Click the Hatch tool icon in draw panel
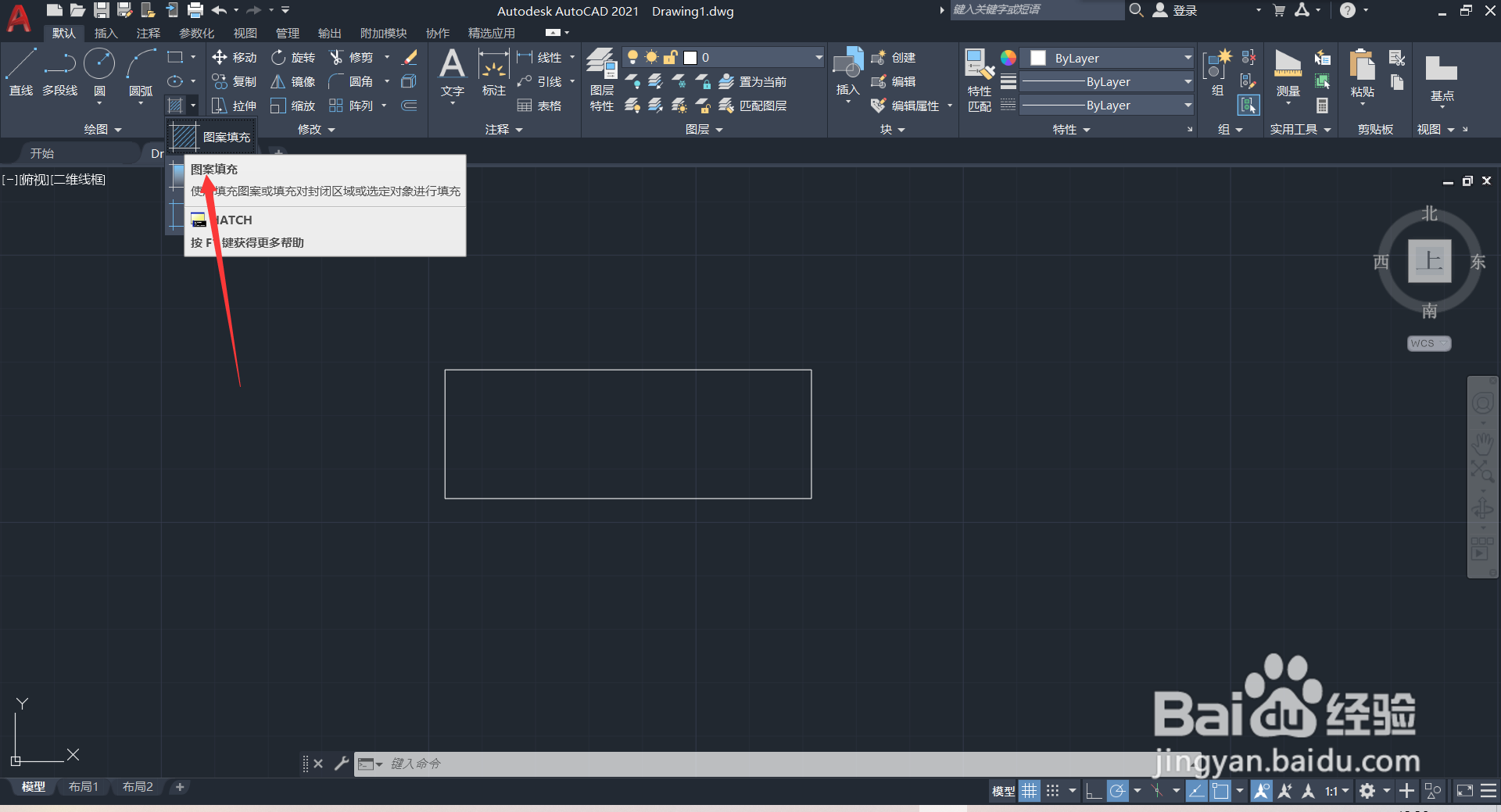This screenshot has width=1501, height=812. (175, 106)
